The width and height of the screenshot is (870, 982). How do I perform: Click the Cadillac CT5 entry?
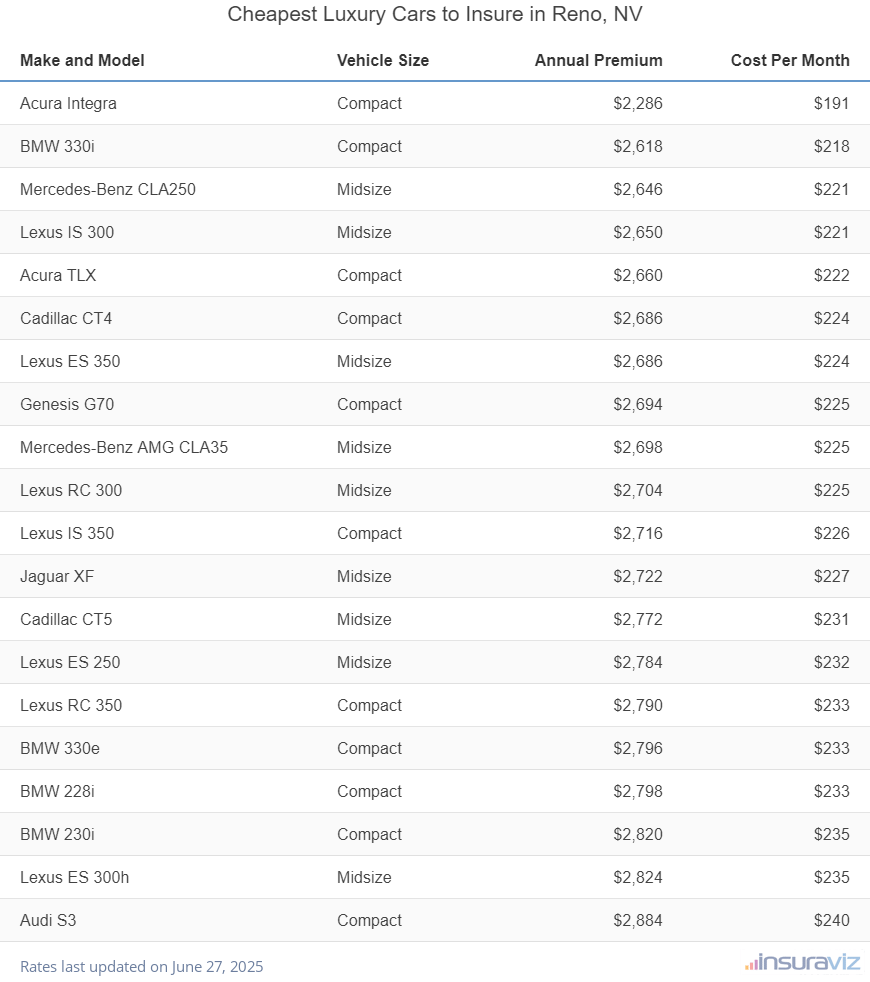click(x=66, y=619)
